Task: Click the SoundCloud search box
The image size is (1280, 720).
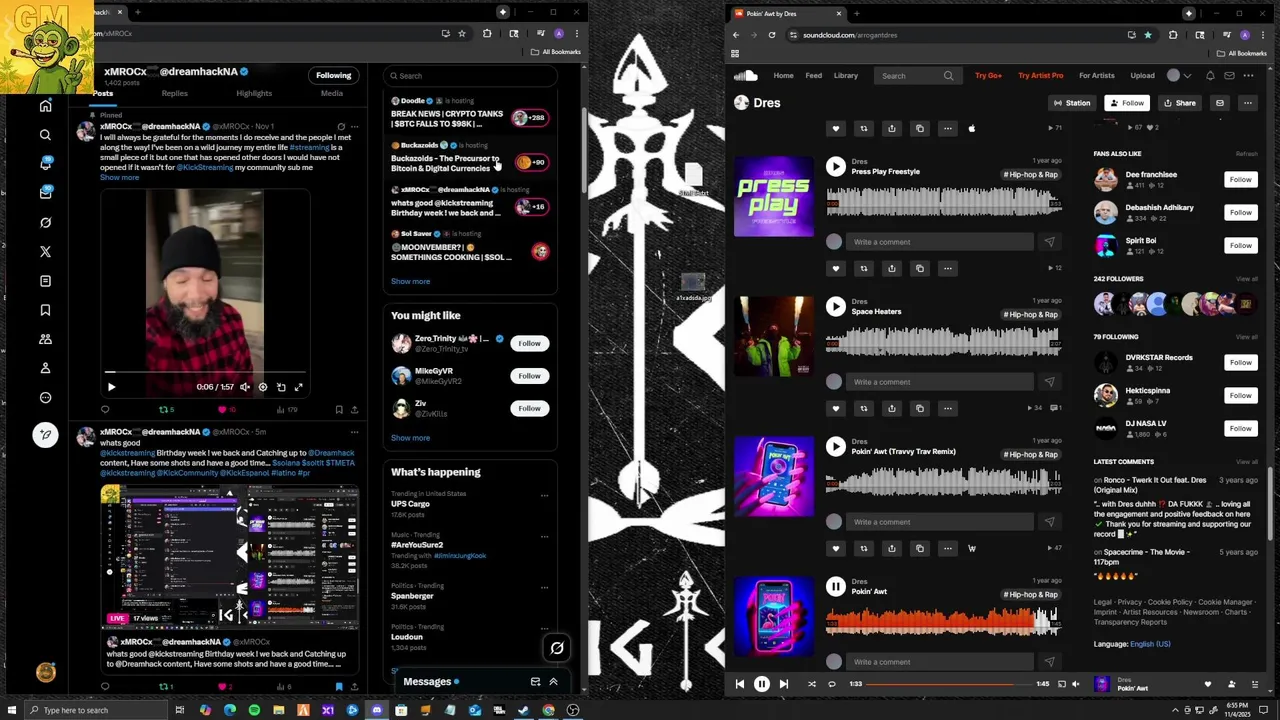Action: coord(918,76)
